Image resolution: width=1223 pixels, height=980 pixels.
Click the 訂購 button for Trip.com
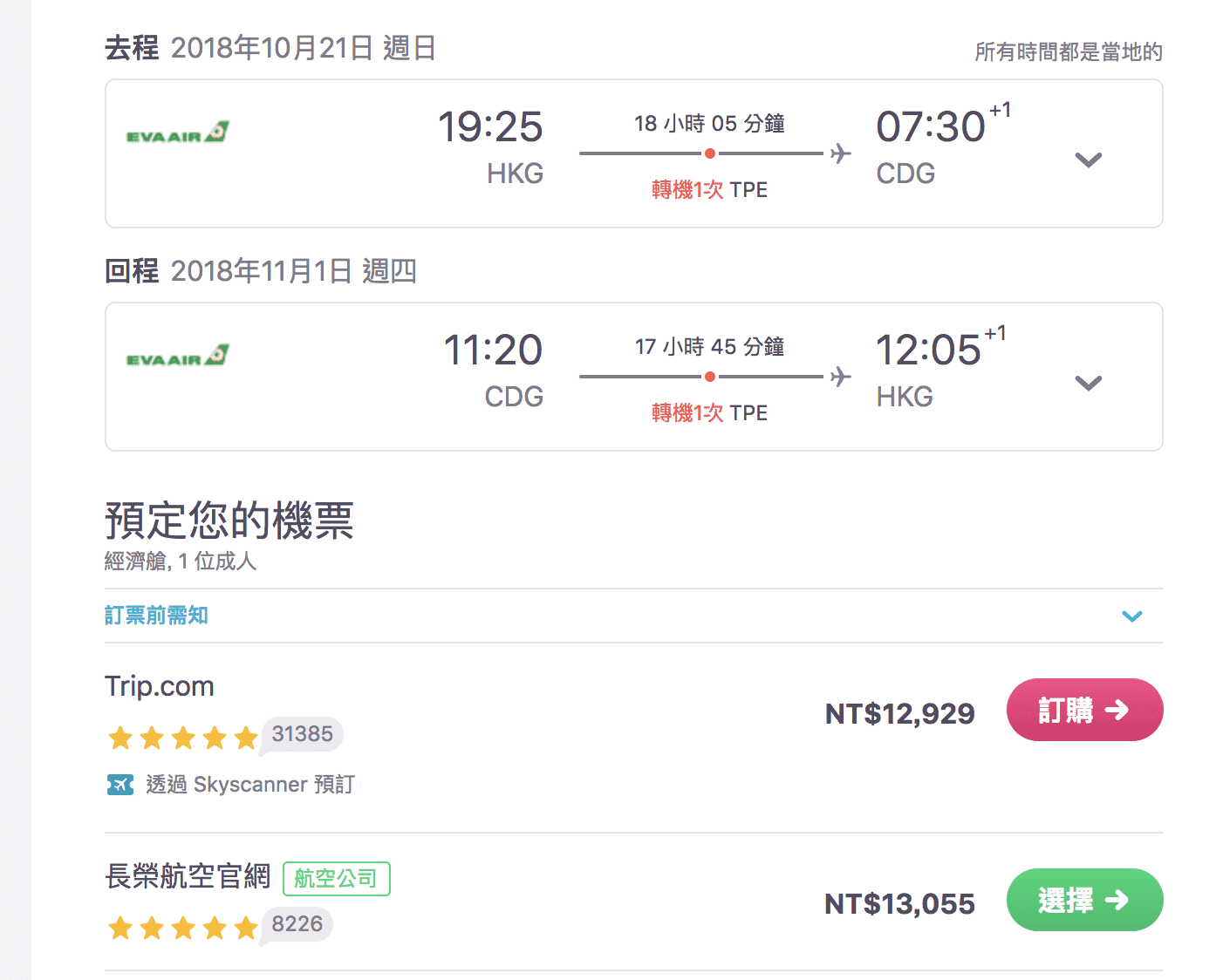pos(1084,710)
